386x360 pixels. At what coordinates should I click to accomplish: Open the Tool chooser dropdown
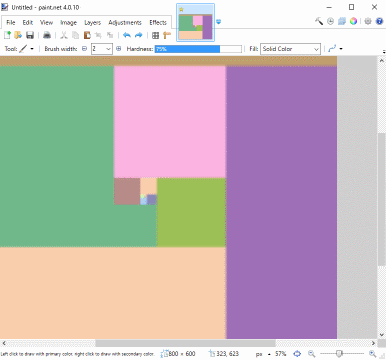click(x=27, y=49)
